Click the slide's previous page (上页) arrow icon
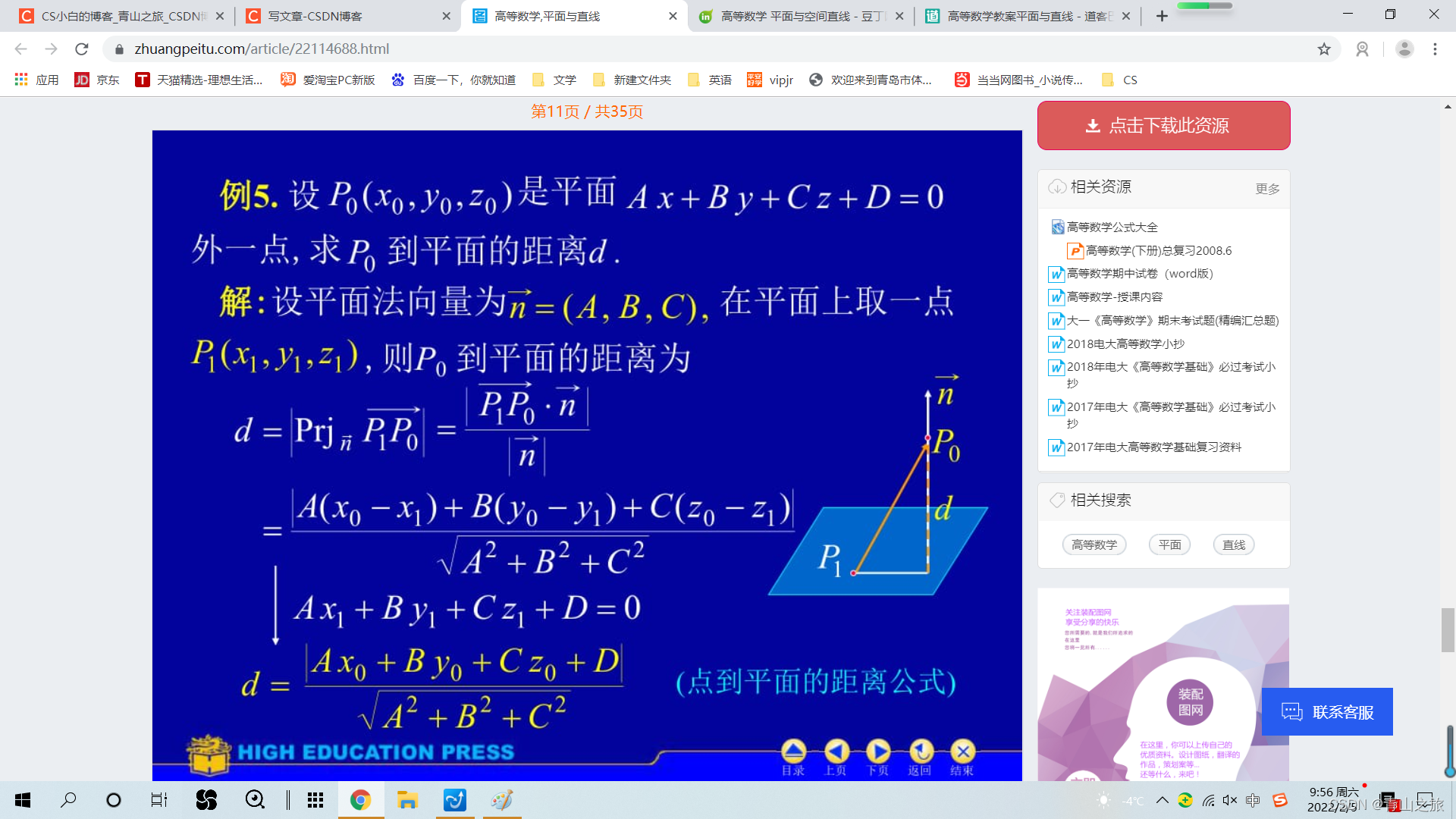 [836, 752]
